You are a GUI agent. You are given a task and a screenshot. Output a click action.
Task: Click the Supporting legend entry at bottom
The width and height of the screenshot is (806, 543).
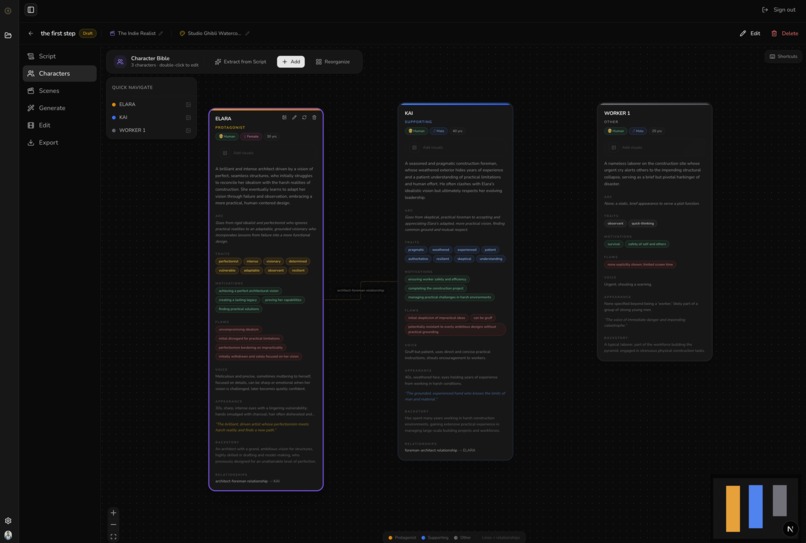[435, 538]
